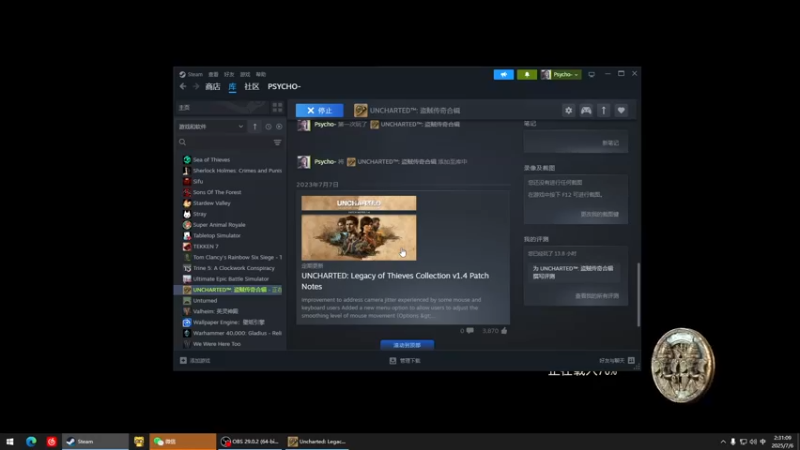Go forward with the right arrow
The width and height of the screenshot is (800, 450).
tap(196, 87)
